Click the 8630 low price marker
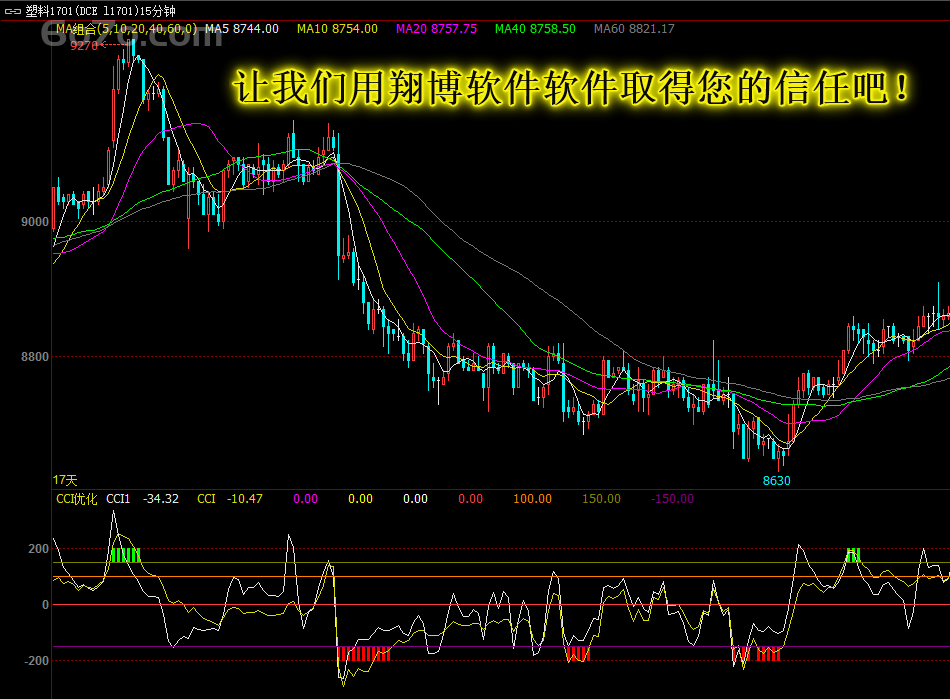 click(776, 481)
